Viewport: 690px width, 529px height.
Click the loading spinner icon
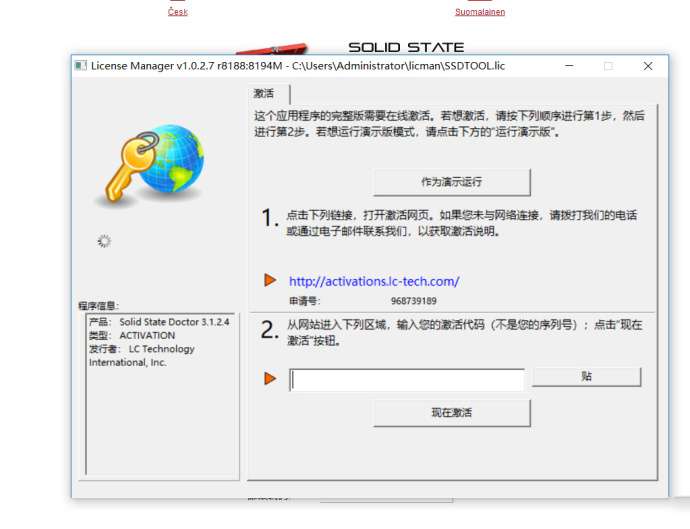click(x=104, y=241)
